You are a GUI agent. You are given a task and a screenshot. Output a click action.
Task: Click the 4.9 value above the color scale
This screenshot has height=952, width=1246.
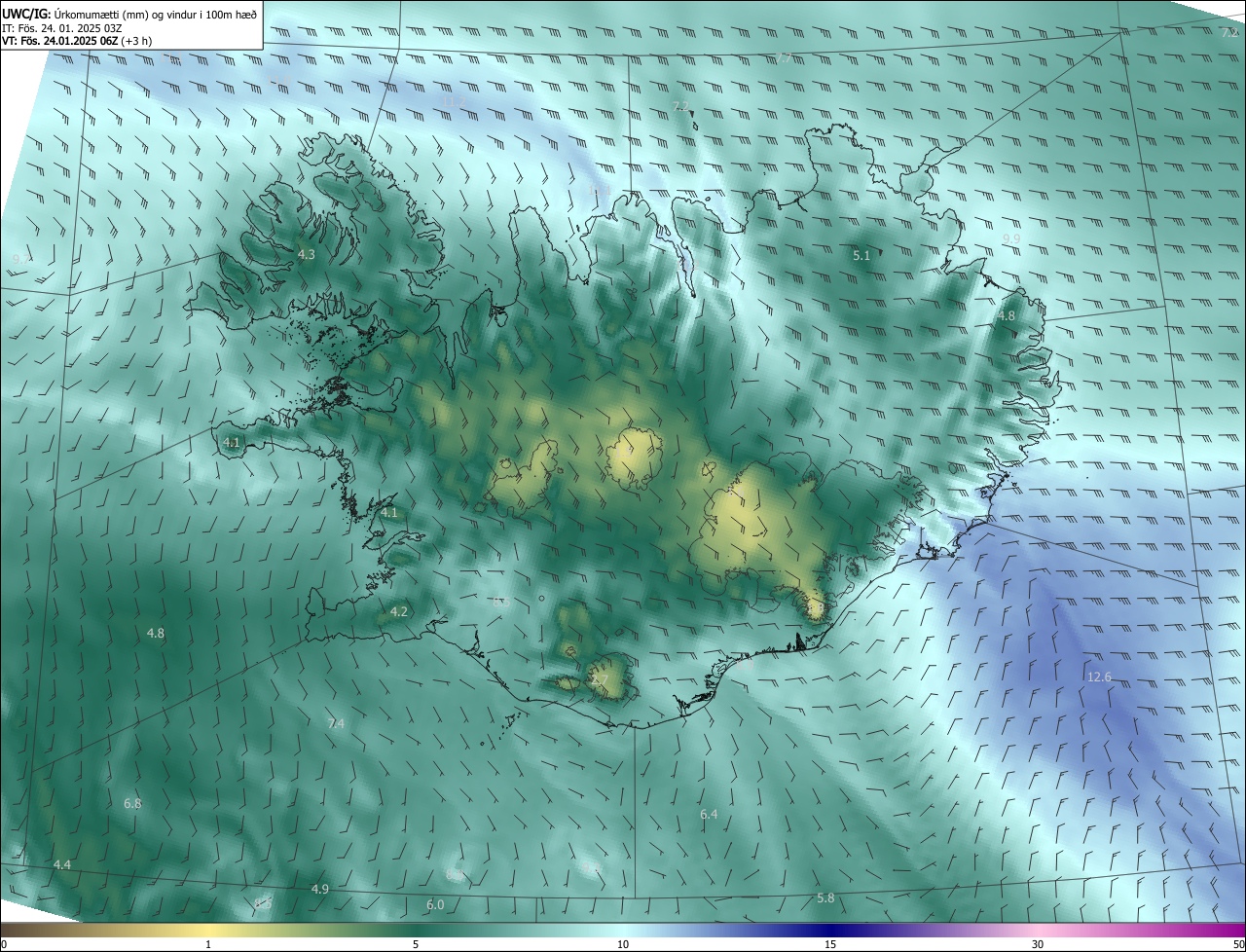[319, 889]
